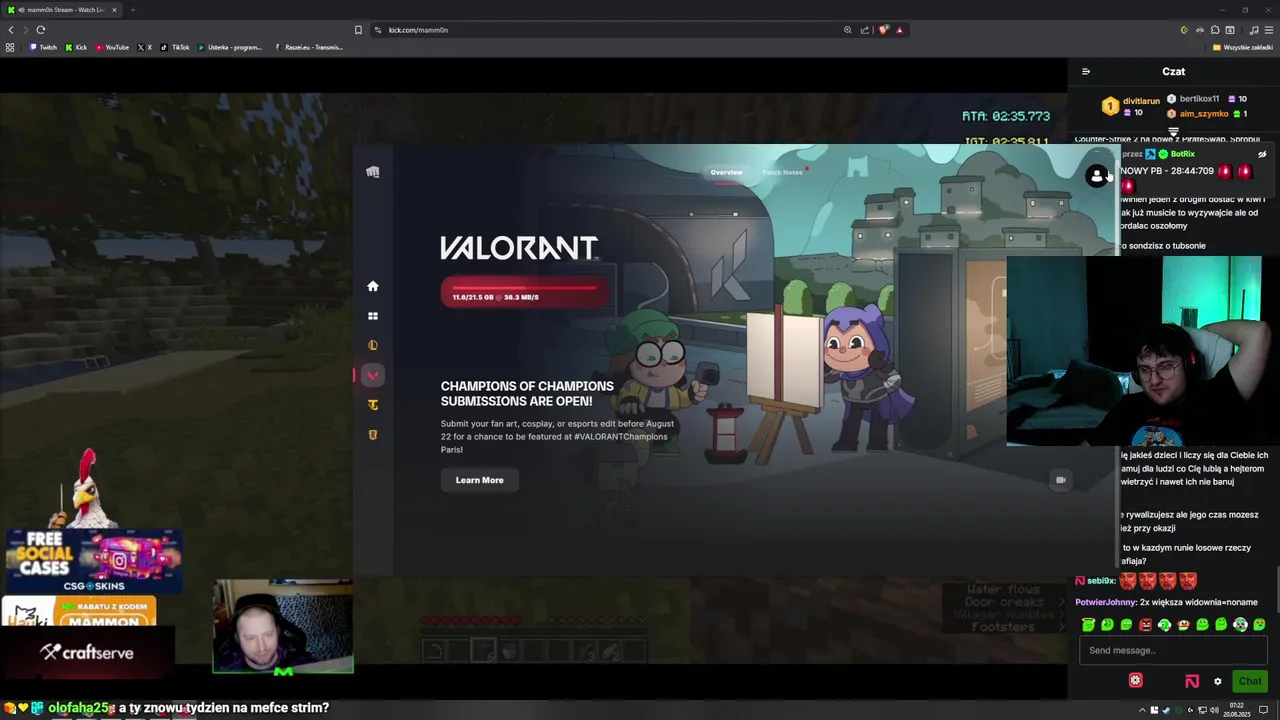Click the camera icon below the artwork
This screenshot has height=720, width=1280.
click(1061, 480)
